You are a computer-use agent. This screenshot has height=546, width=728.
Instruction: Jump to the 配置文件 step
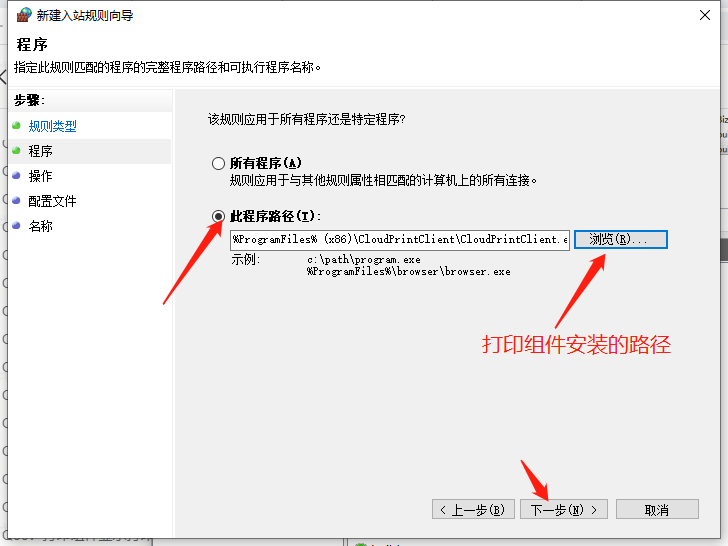click(52, 201)
